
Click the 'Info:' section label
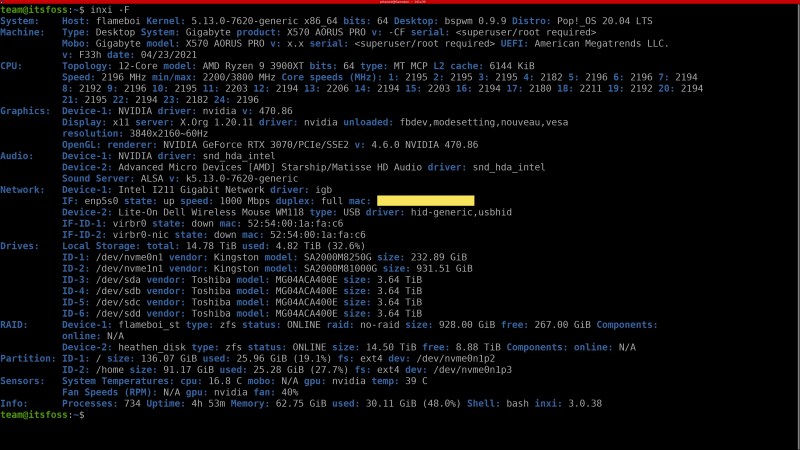[16, 403]
